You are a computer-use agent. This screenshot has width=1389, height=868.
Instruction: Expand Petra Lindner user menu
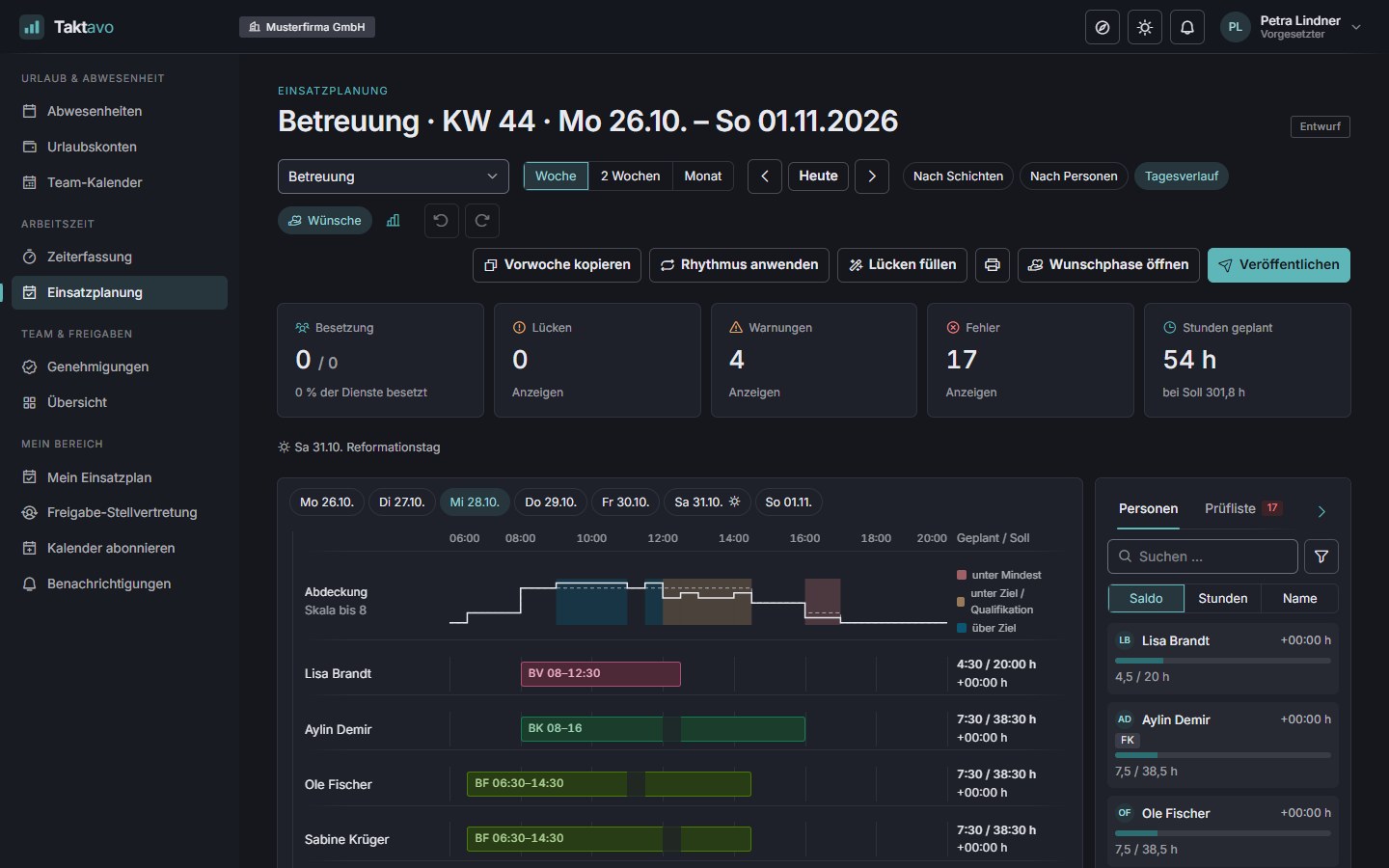coord(1293,27)
